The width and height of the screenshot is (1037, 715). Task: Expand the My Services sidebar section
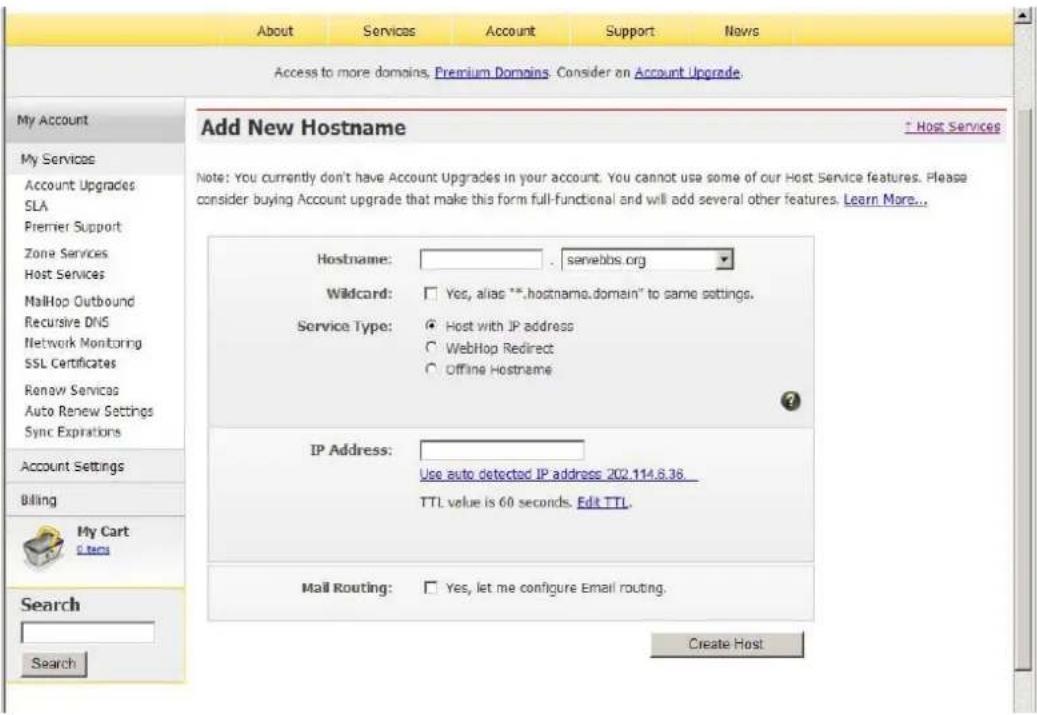coord(95,159)
